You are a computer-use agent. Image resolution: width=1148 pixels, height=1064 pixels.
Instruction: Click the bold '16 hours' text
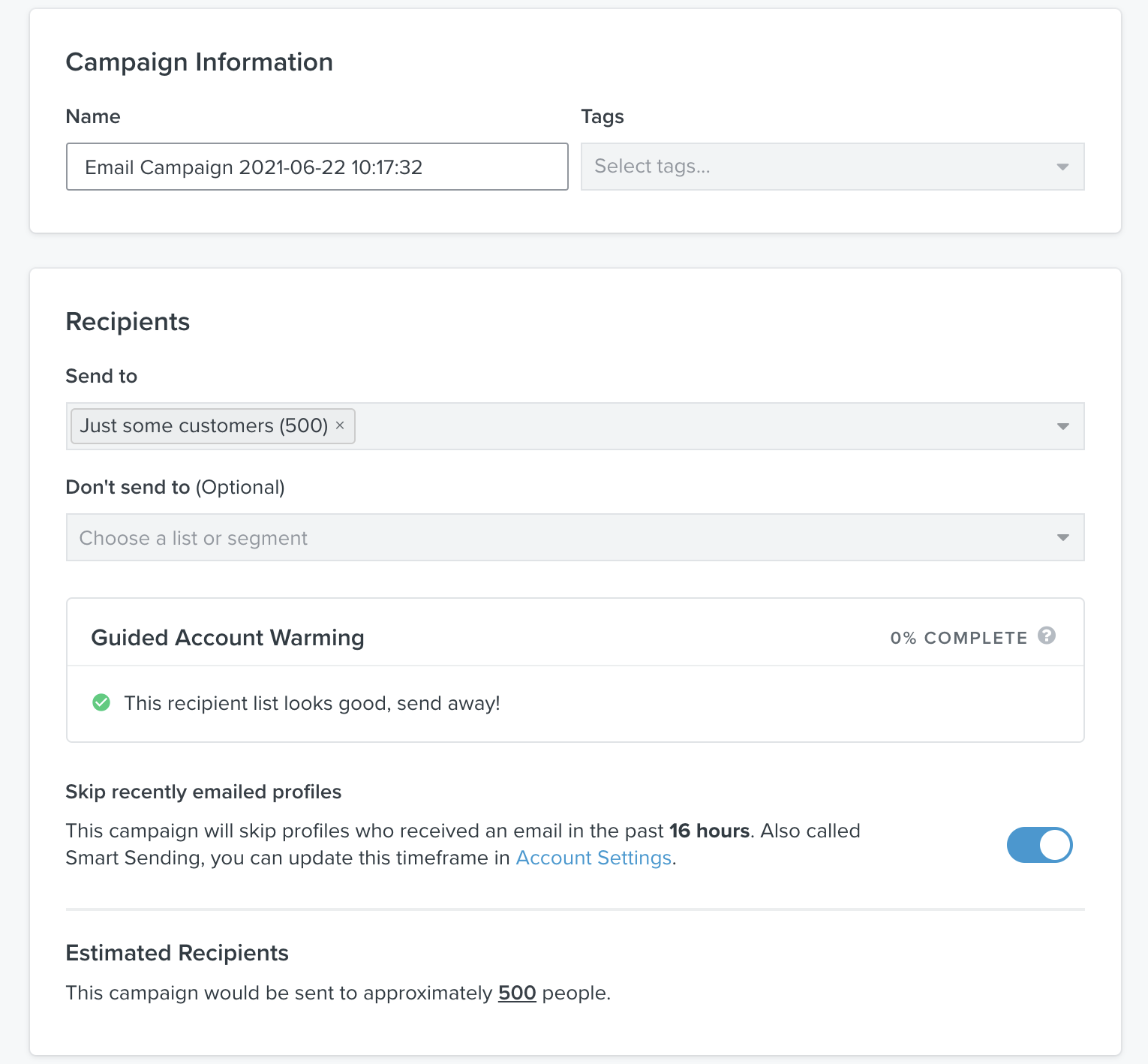click(709, 831)
